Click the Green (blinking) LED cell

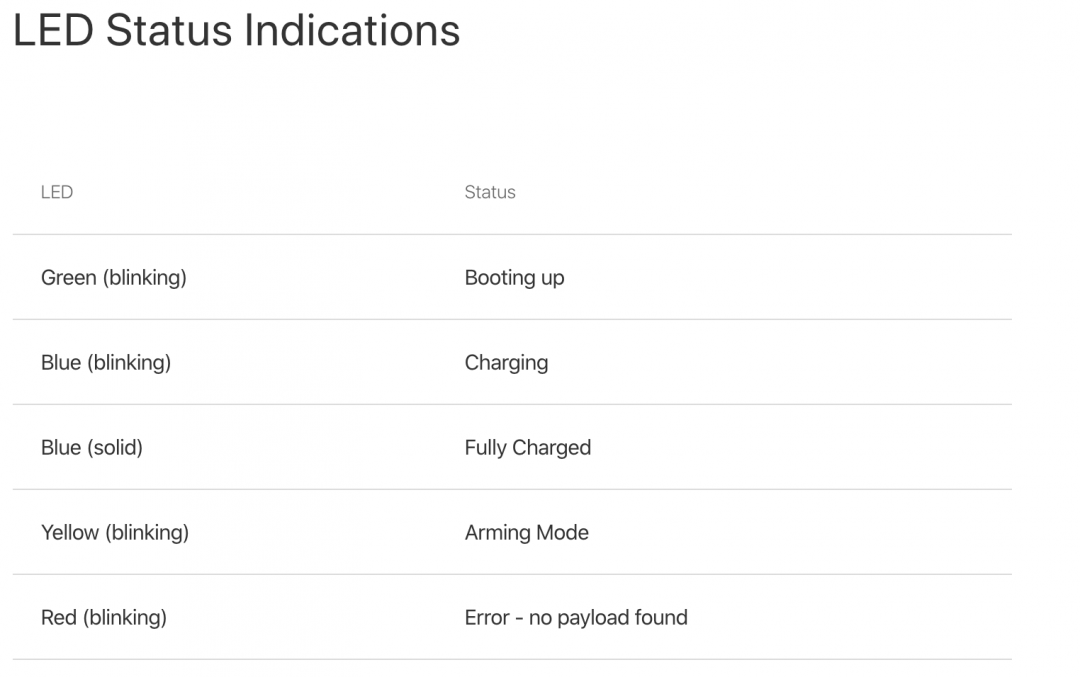[x=114, y=277]
